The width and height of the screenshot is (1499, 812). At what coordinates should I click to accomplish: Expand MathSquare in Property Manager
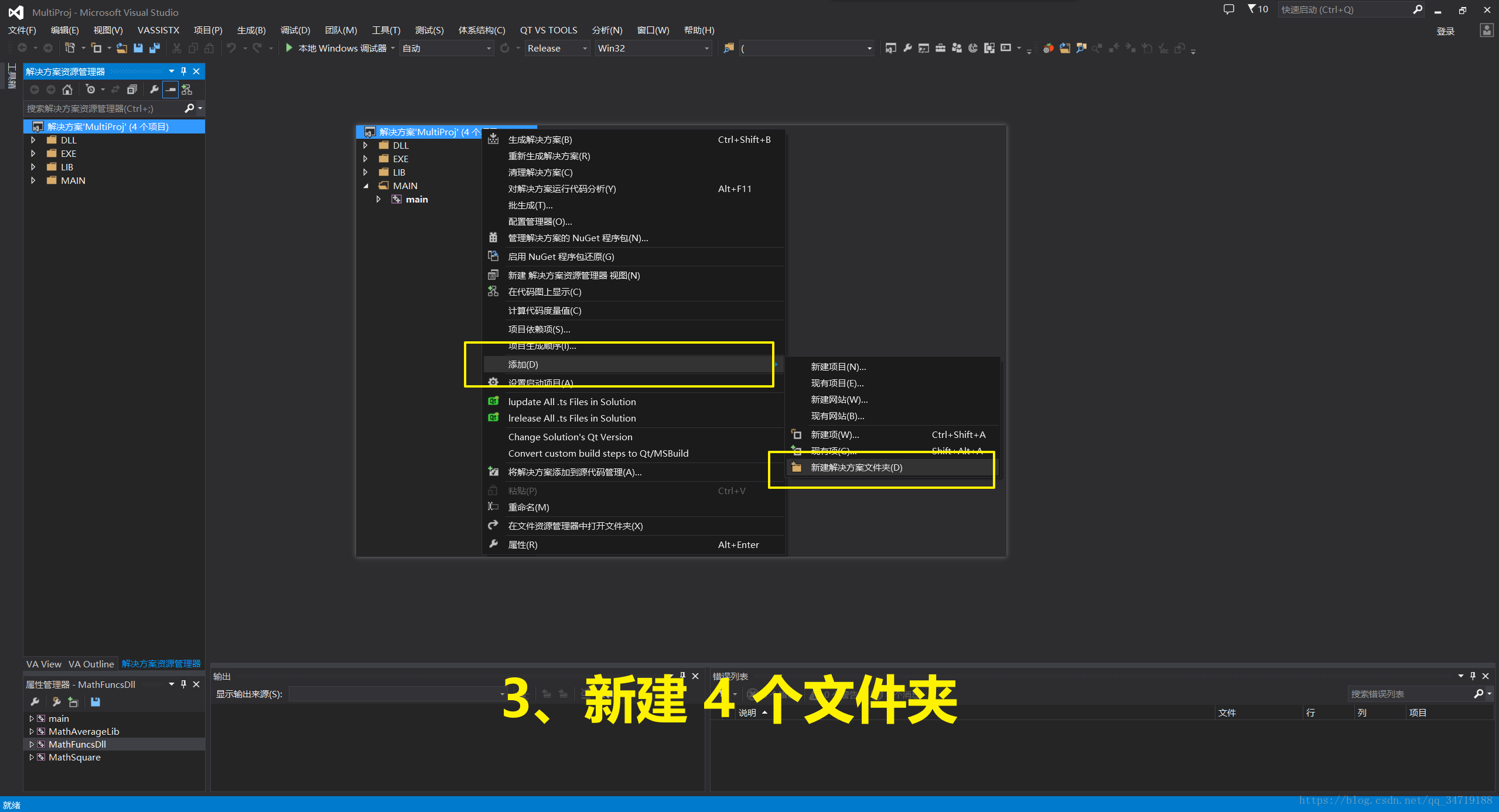[31, 757]
